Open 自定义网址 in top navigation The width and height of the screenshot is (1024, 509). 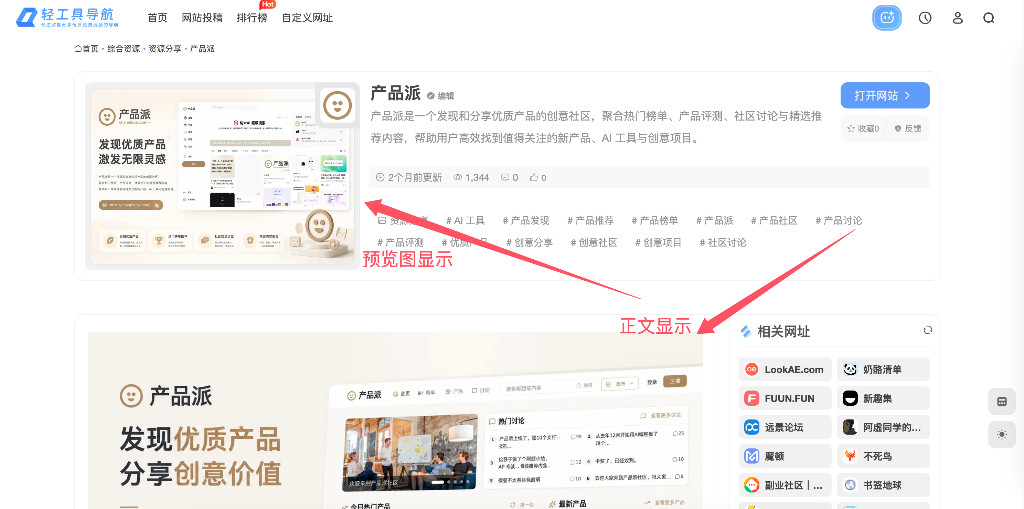click(x=307, y=18)
